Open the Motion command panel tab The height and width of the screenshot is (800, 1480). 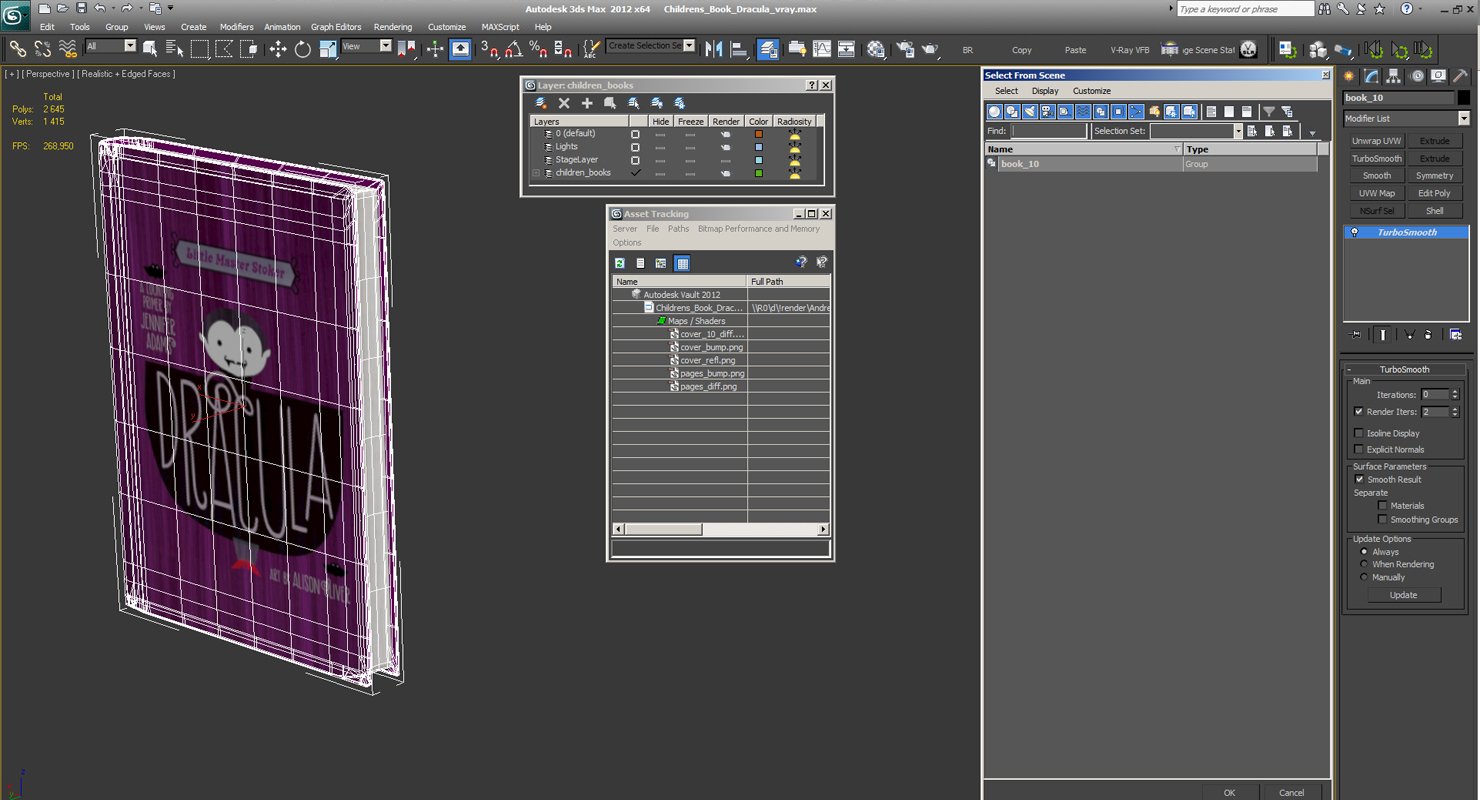1416,76
